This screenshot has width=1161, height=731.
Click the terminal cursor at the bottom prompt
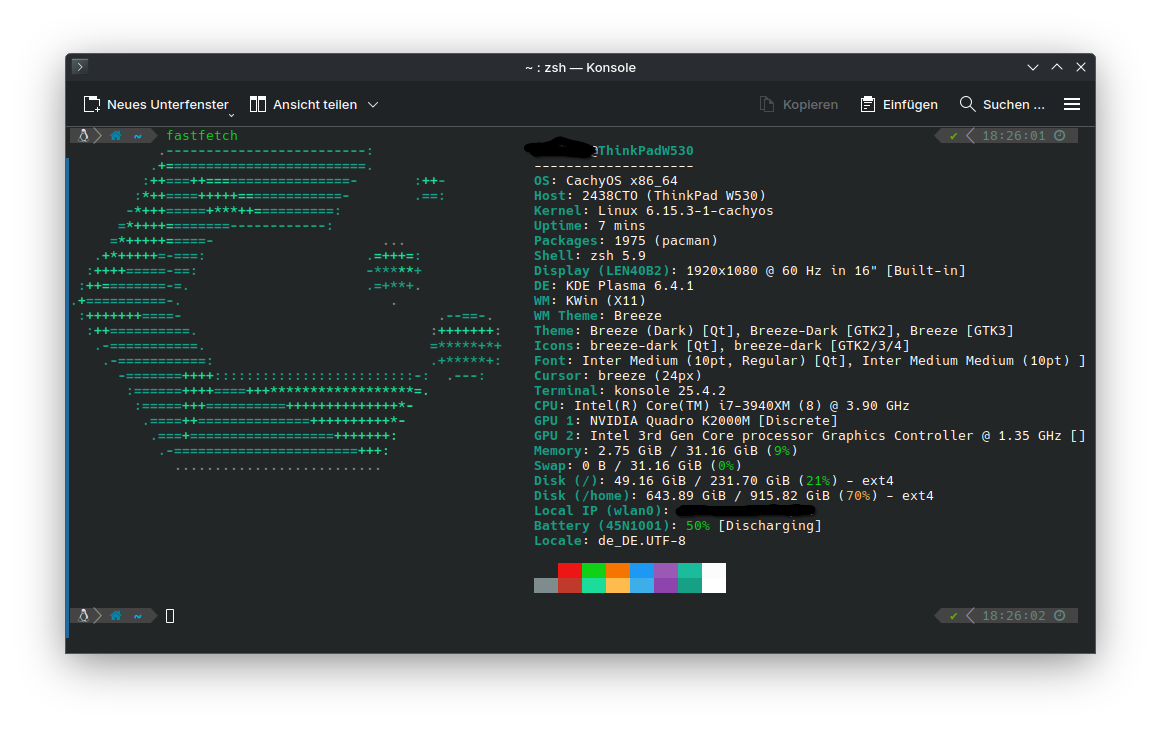tap(170, 616)
